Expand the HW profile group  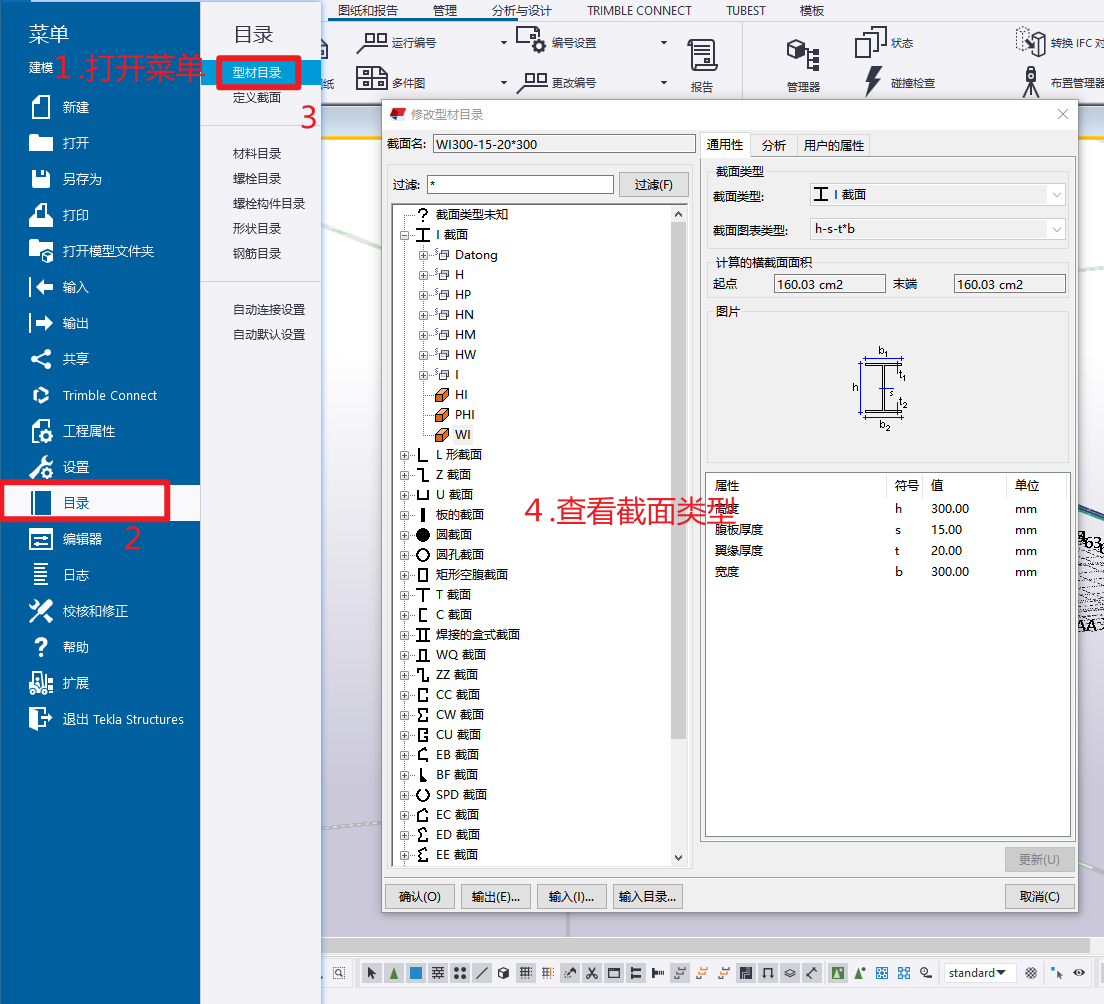tap(423, 355)
